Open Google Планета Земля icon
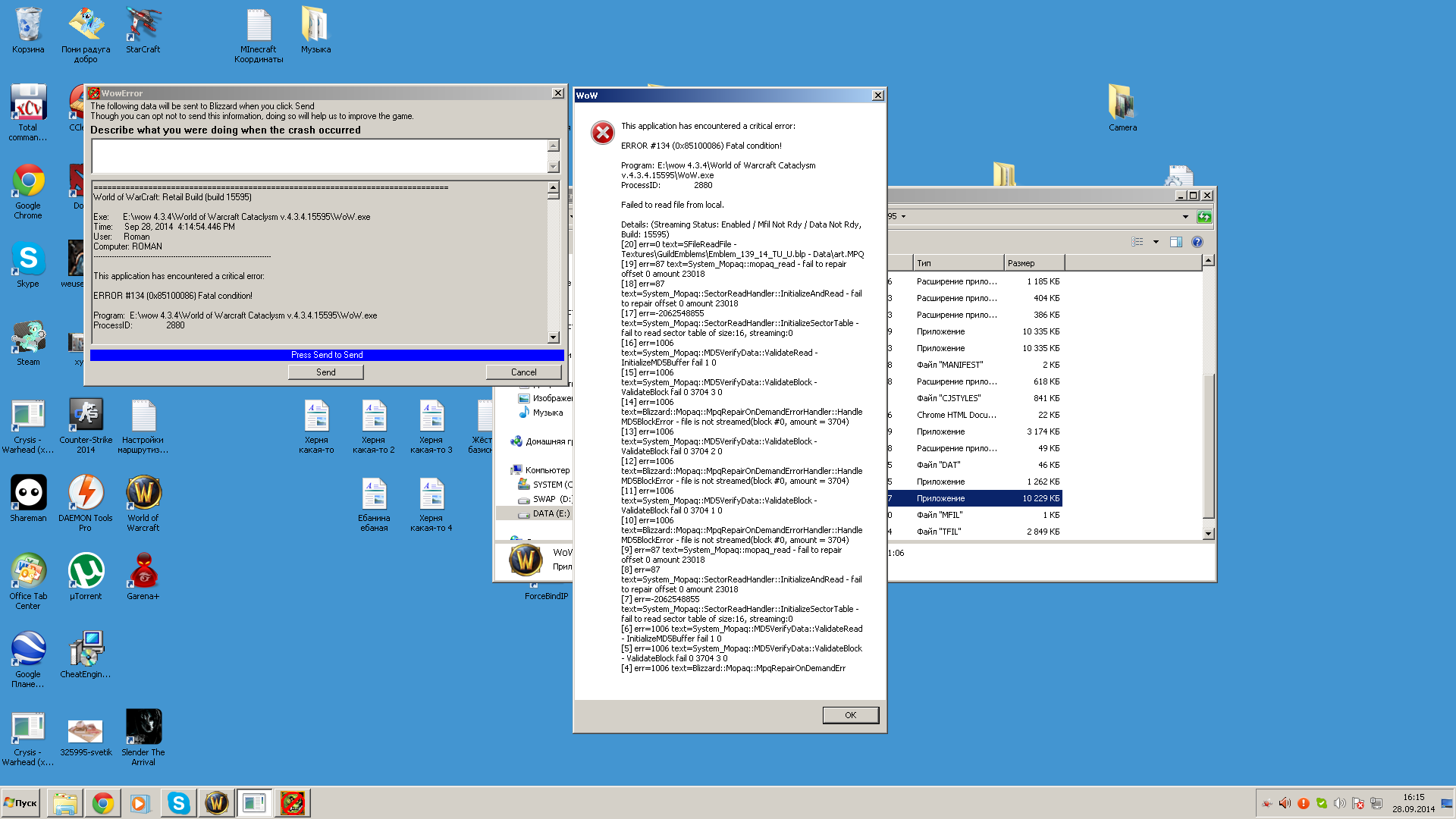 click(28, 659)
